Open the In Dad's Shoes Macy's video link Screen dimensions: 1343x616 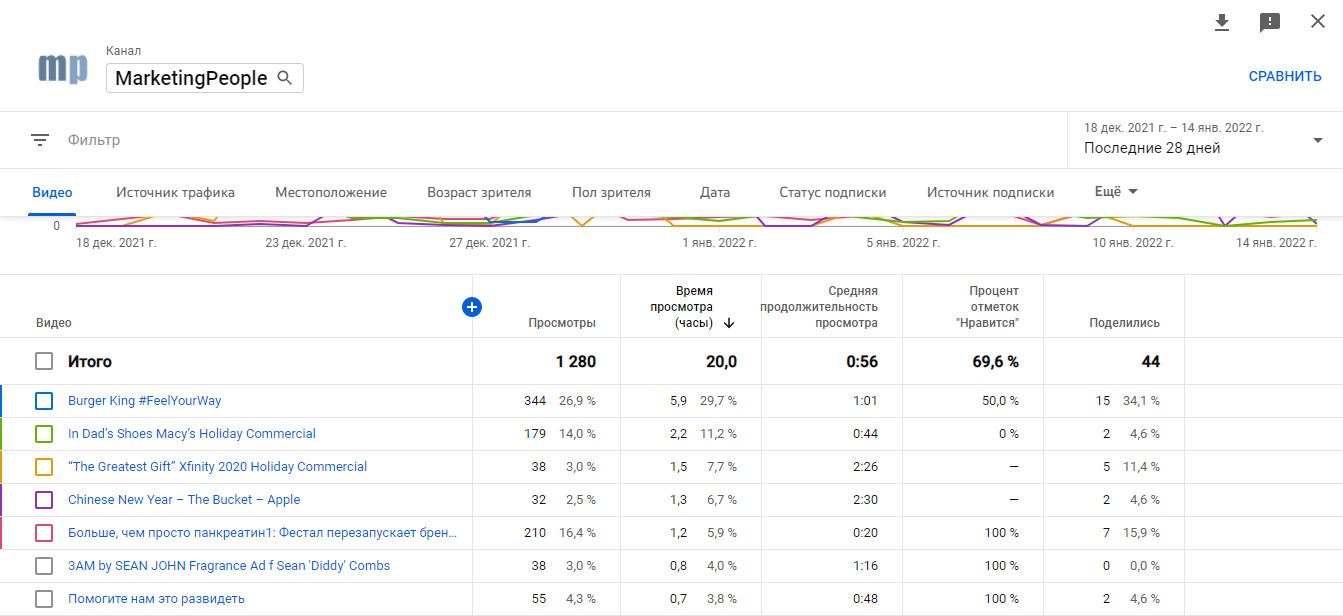[x=192, y=434]
